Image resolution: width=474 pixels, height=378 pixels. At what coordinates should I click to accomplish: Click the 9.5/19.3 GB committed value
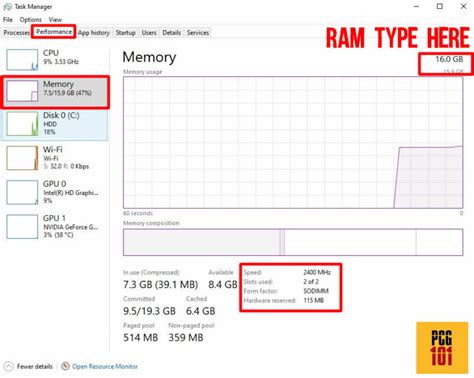149,311
